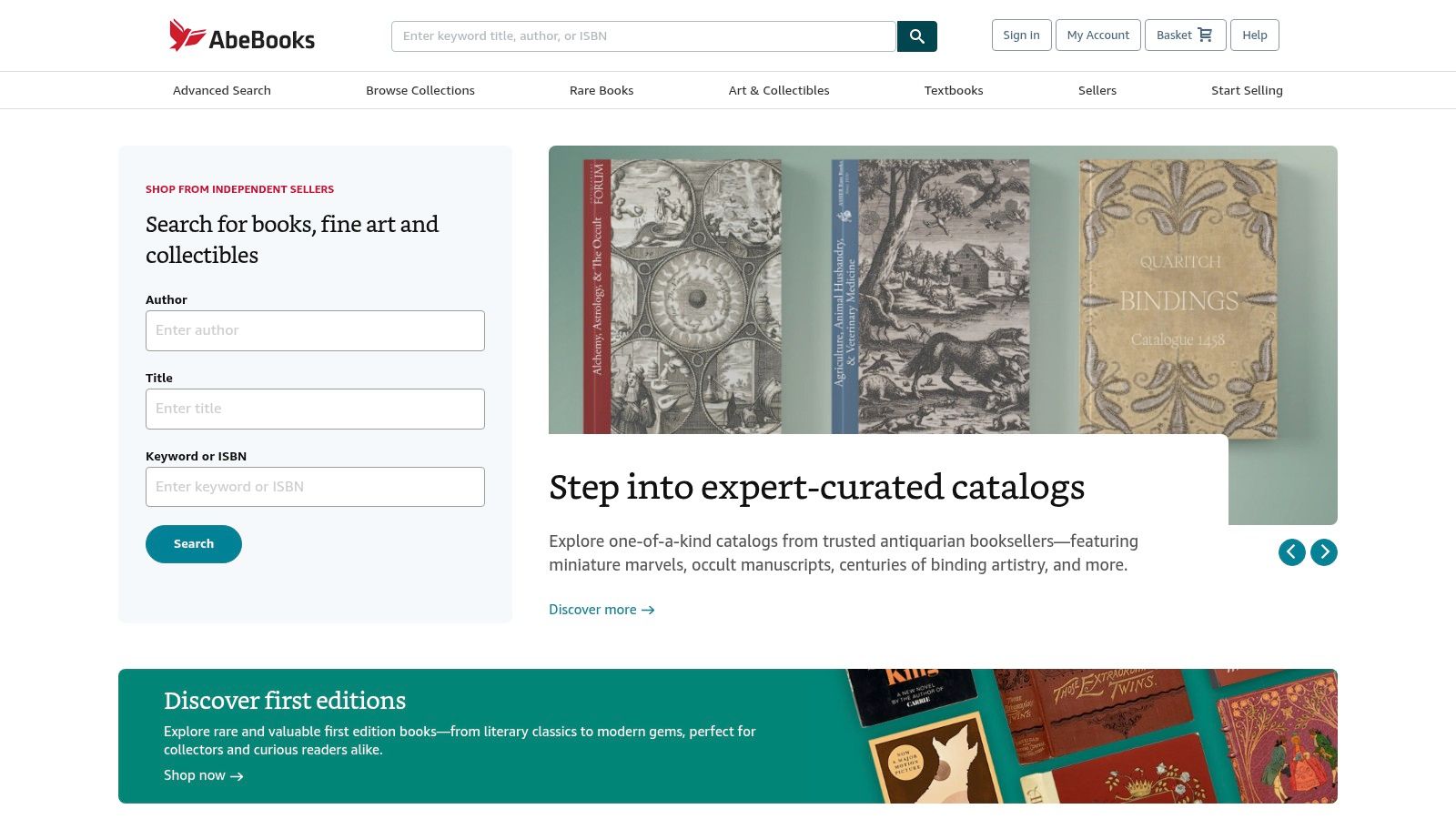
Task: Open My Account button
Action: tap(1097, 35)
